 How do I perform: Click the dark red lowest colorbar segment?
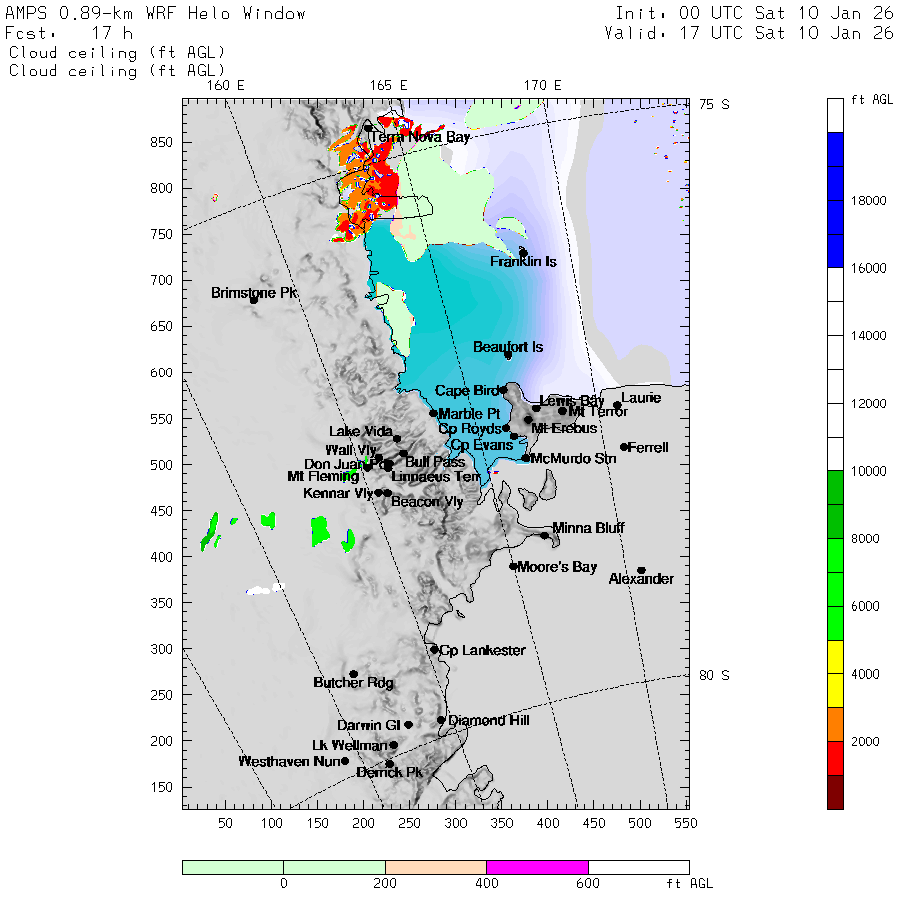835,792
